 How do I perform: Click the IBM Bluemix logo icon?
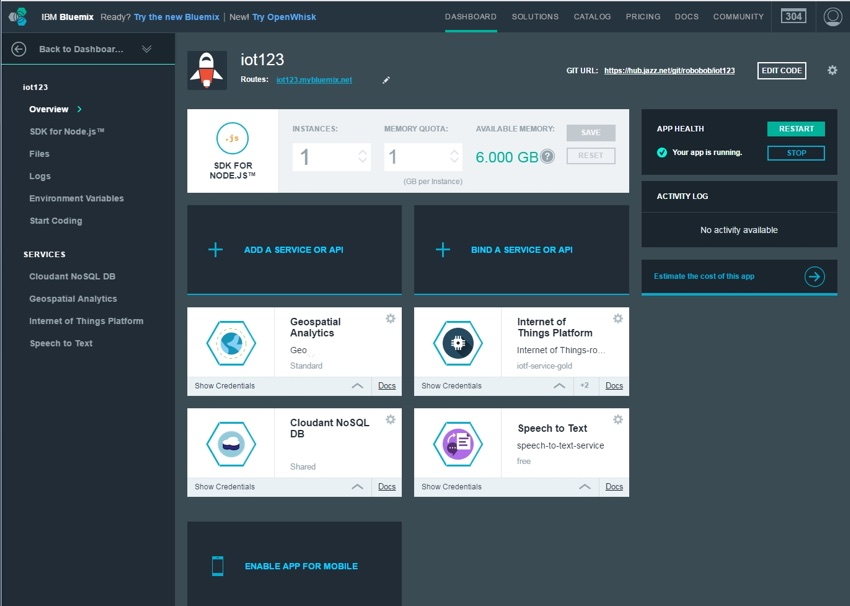point(18,17)
